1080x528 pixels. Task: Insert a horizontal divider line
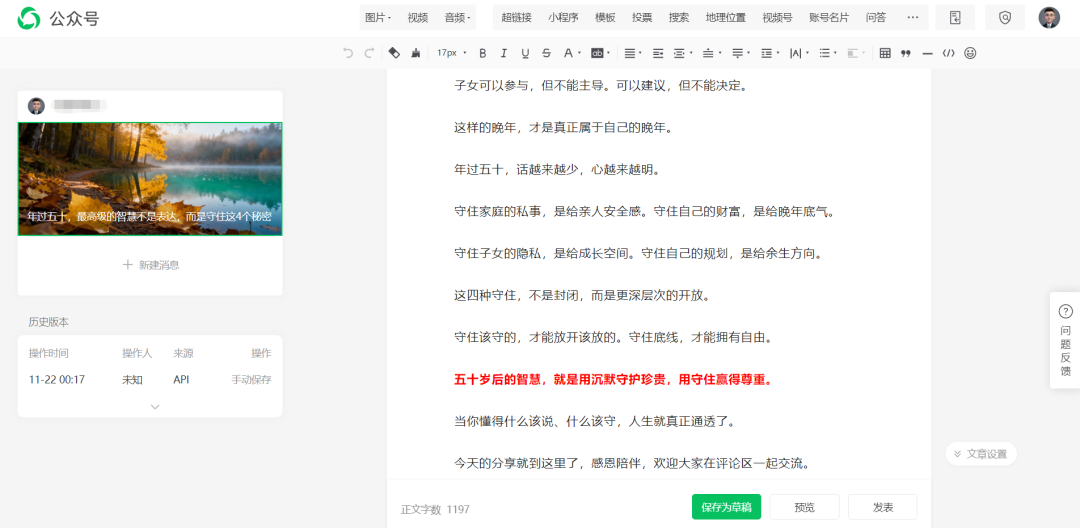click(x=928, y=53)
